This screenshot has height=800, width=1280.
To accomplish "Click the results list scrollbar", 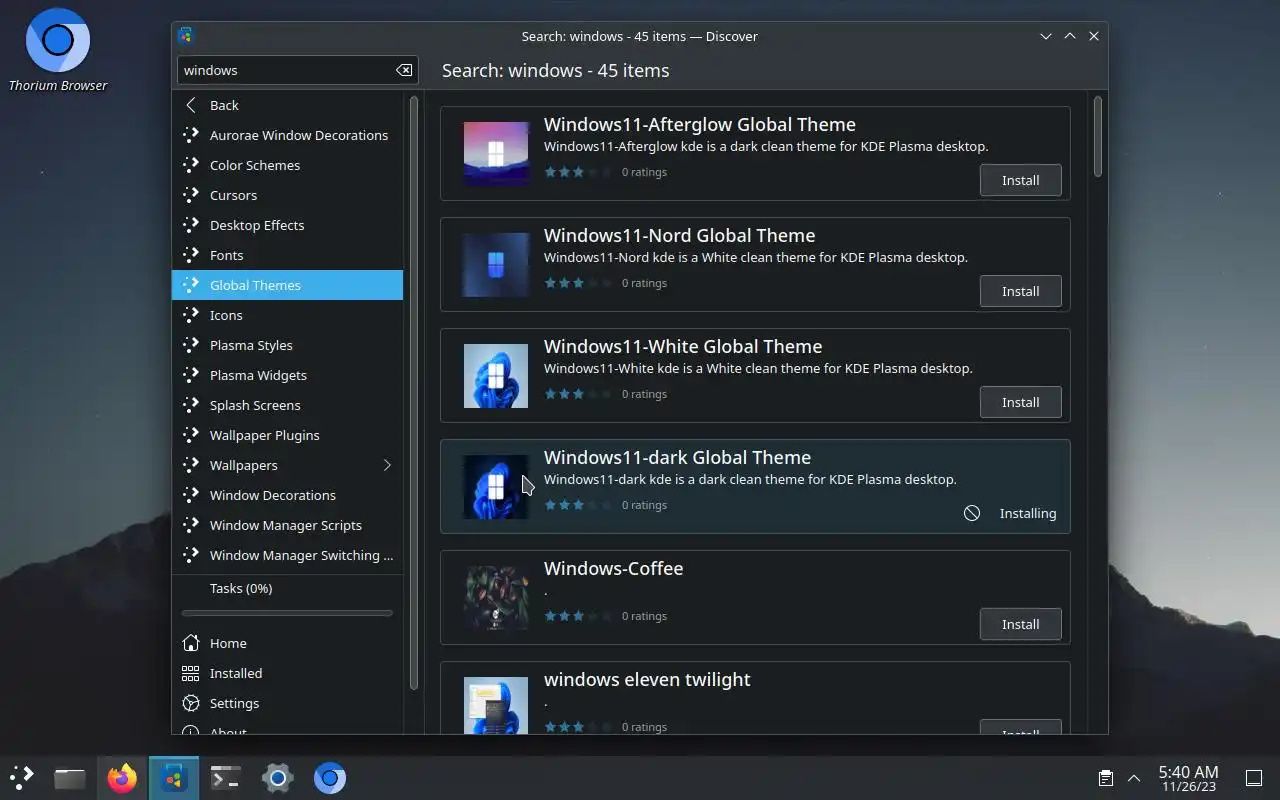I will (x=1098, y=137).
